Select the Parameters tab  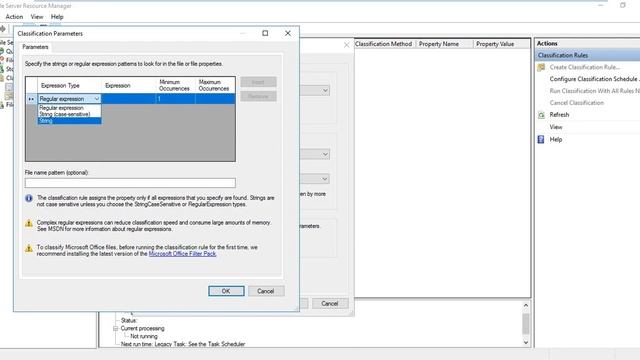click(x=35, y=47)
